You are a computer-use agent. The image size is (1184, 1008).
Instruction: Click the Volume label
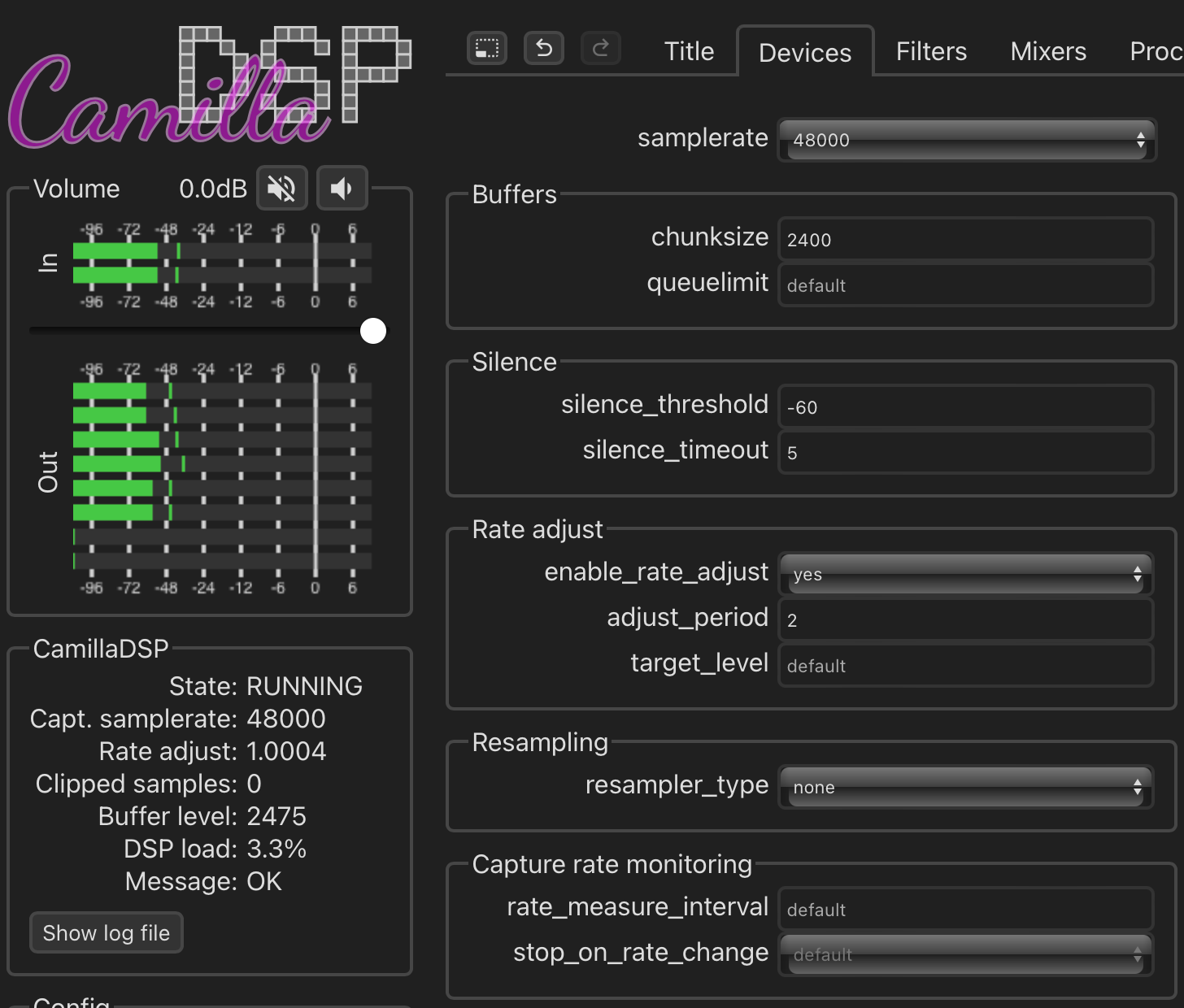[76, 189]
